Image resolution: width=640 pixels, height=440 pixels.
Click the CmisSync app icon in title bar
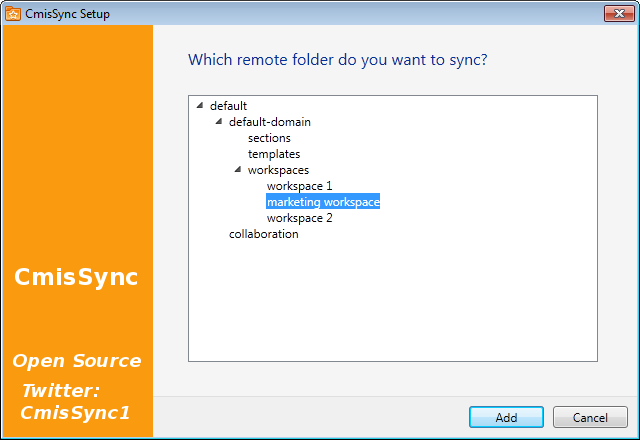pos(13,14)
